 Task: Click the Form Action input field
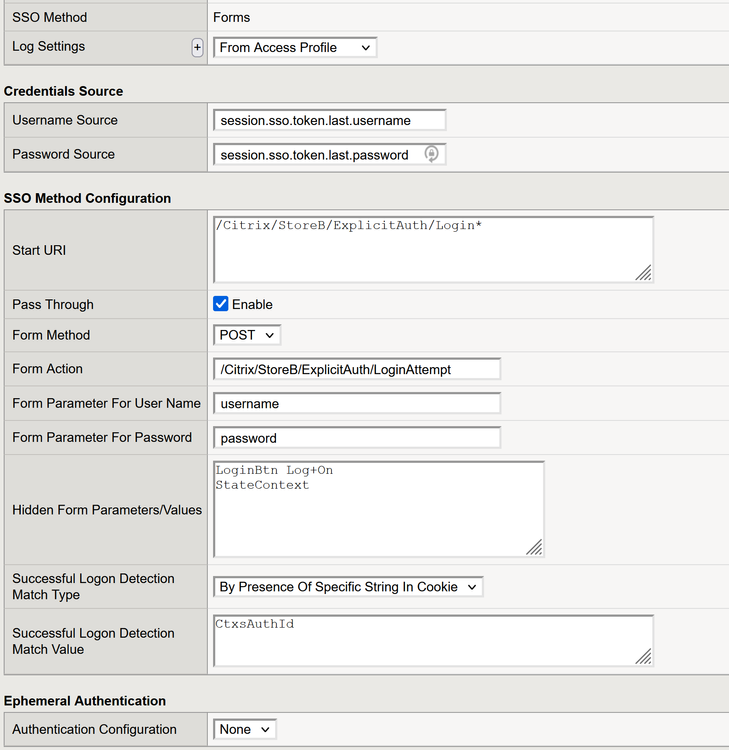[x=356, y=369]
